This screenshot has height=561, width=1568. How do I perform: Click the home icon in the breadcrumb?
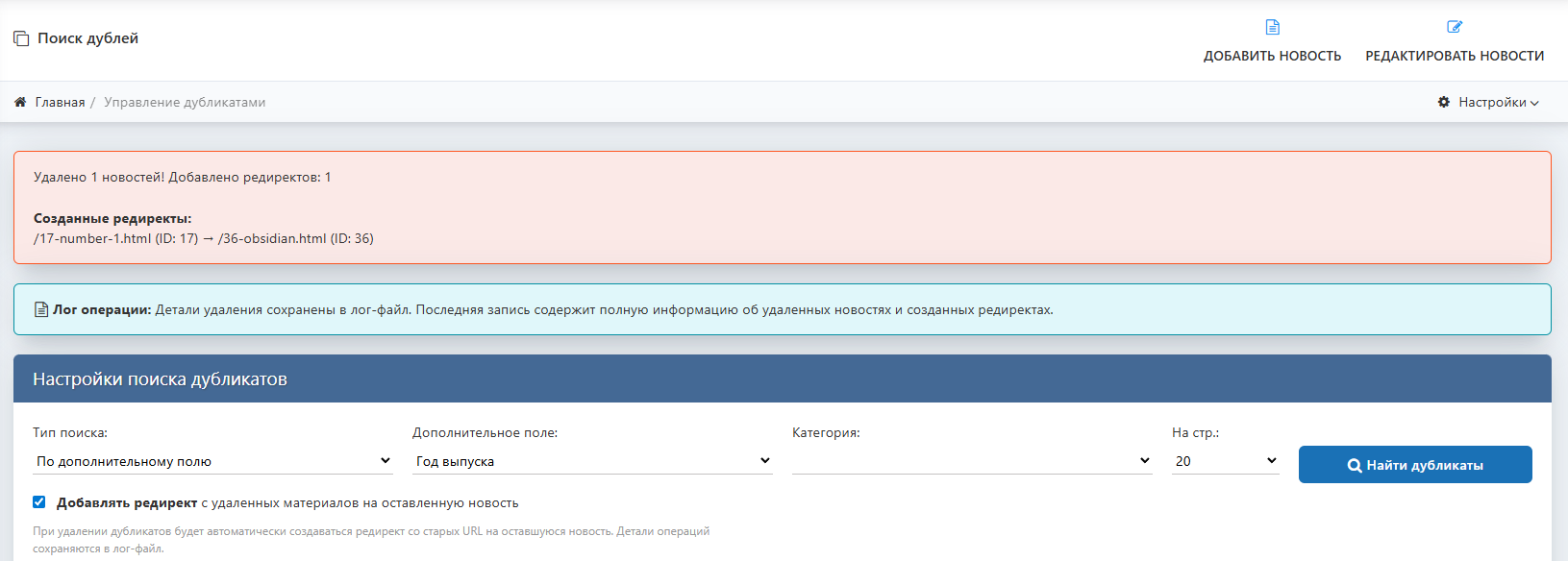click(20, 102)
